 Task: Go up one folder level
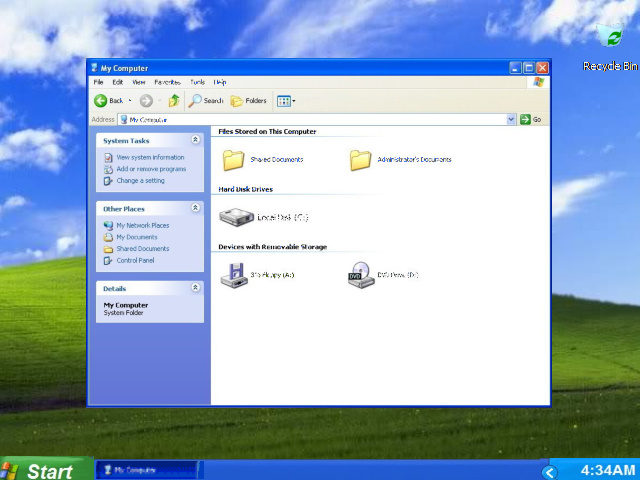pyautogui.click(x=174, y=100)
